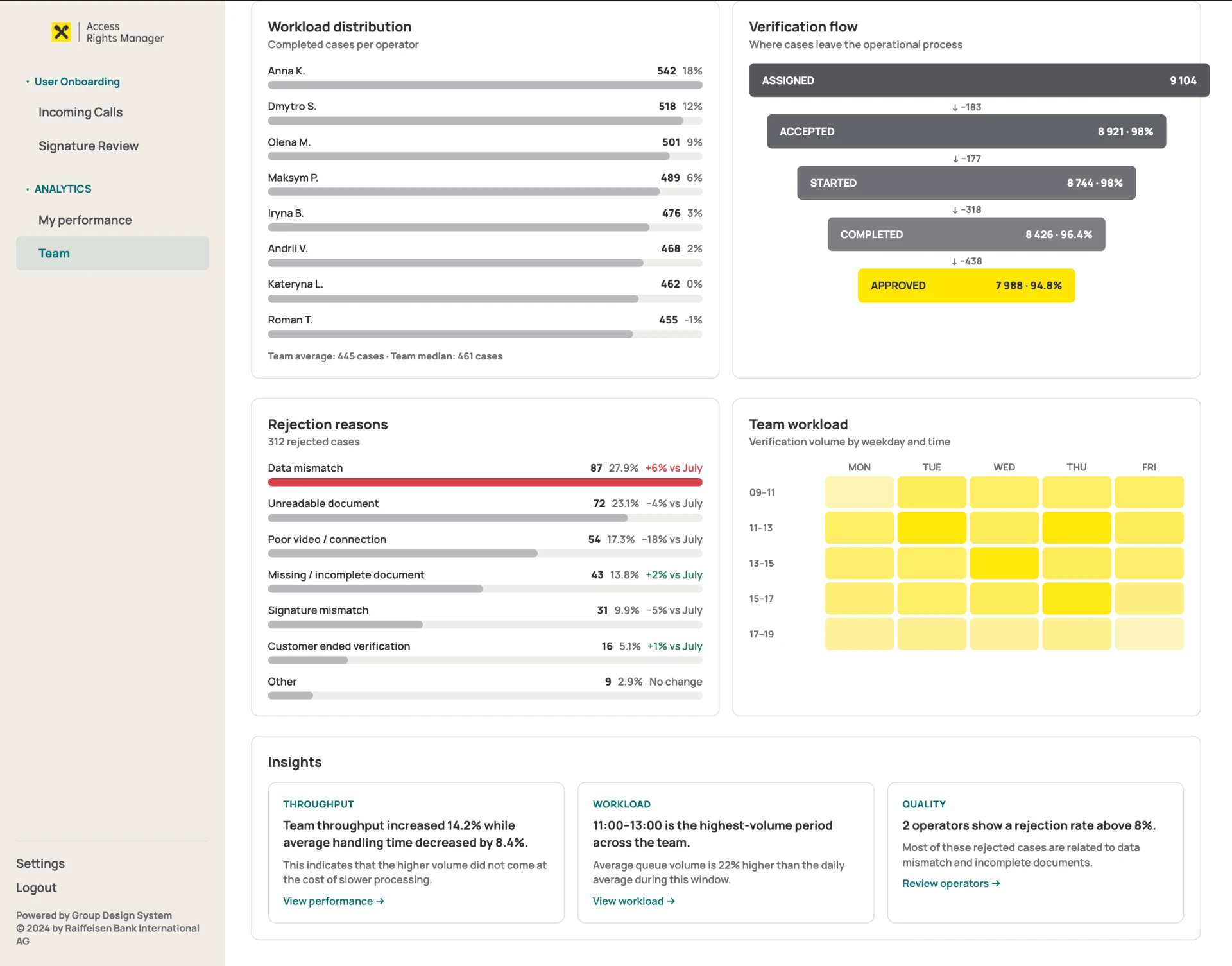The width and height of the screenshot is (1232, 966).
Task: Click the yellow APPROVED funnel bar
Action: [x=966, y=286]
